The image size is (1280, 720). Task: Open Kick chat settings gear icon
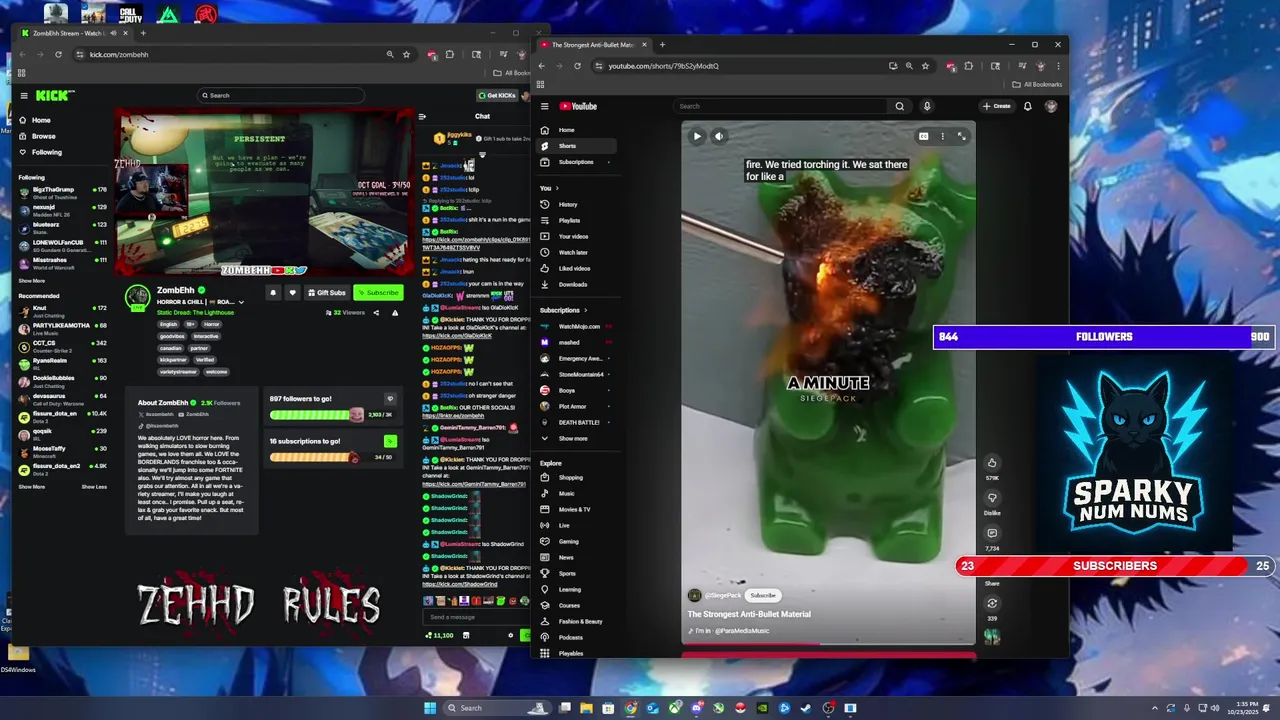tap(510, 635)
